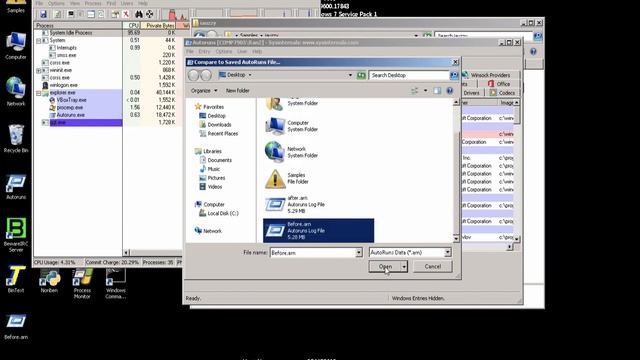Click the Change your view icon
The width and height of the screenshot is (640, 360).
tap(415, 91)
